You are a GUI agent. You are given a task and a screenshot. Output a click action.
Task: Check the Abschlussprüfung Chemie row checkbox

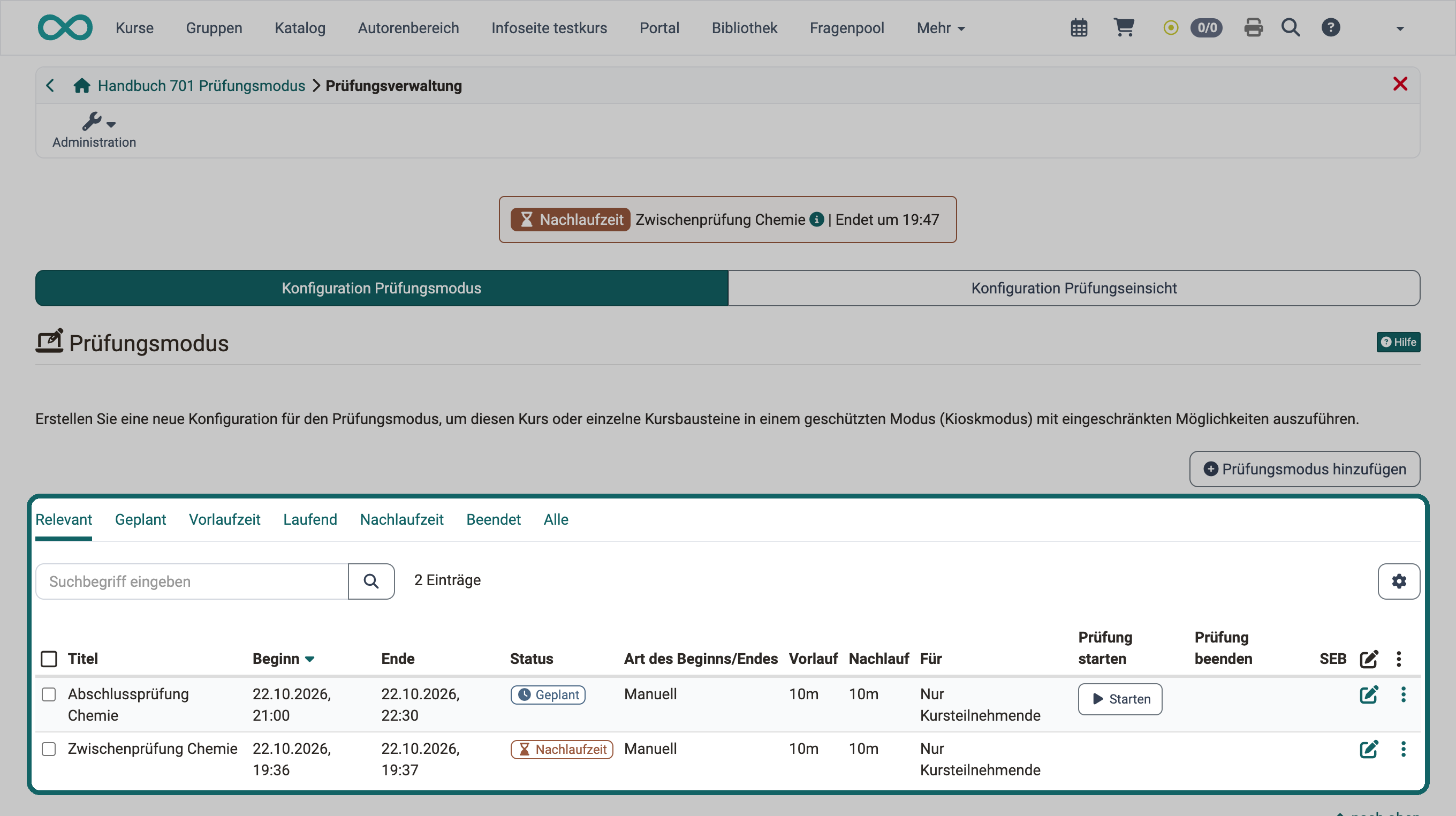click(49, 694)
